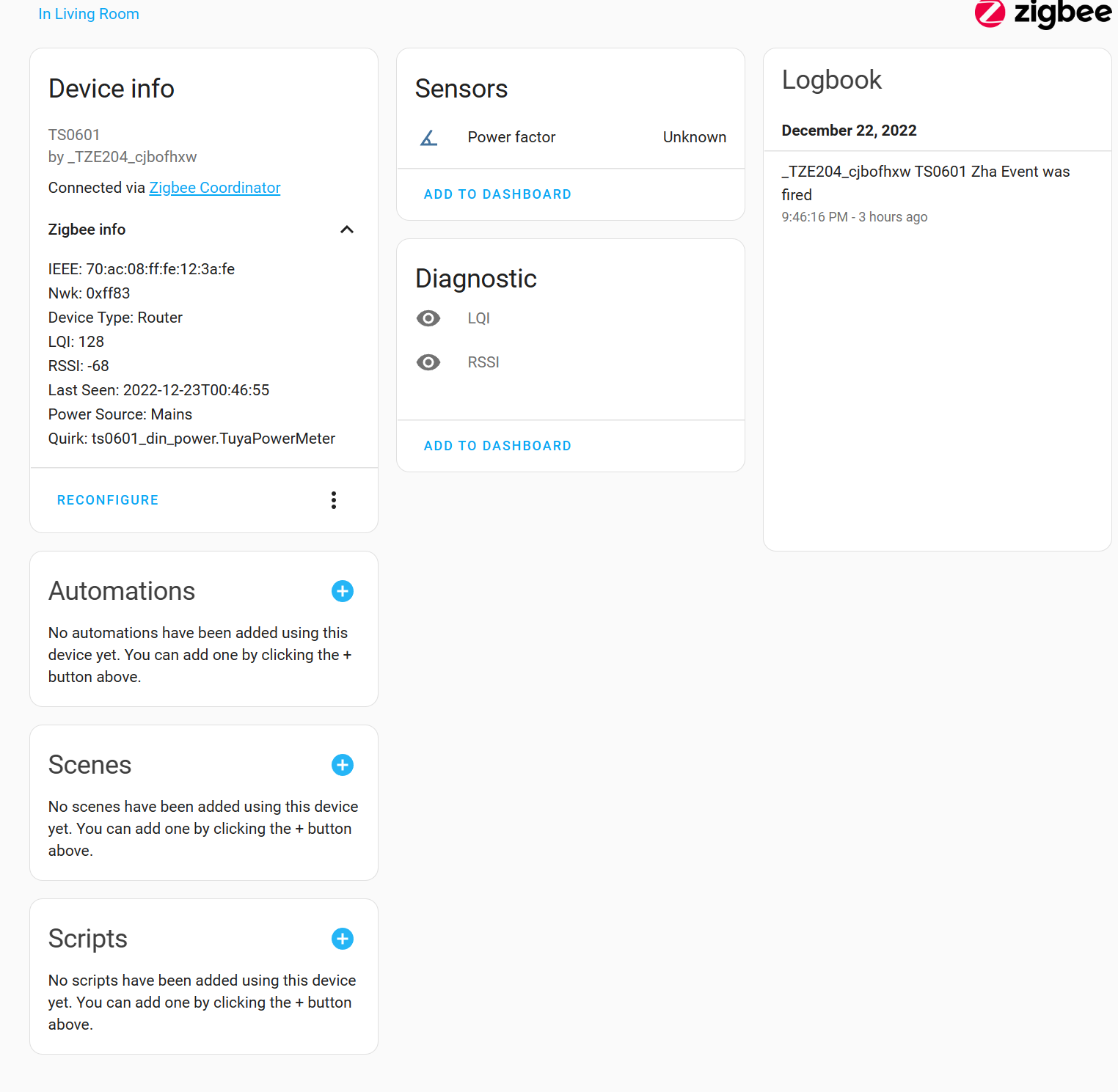Open the three-dot overflow menu in Device info
1118x1092 pixels.
(x=334, y=500)
